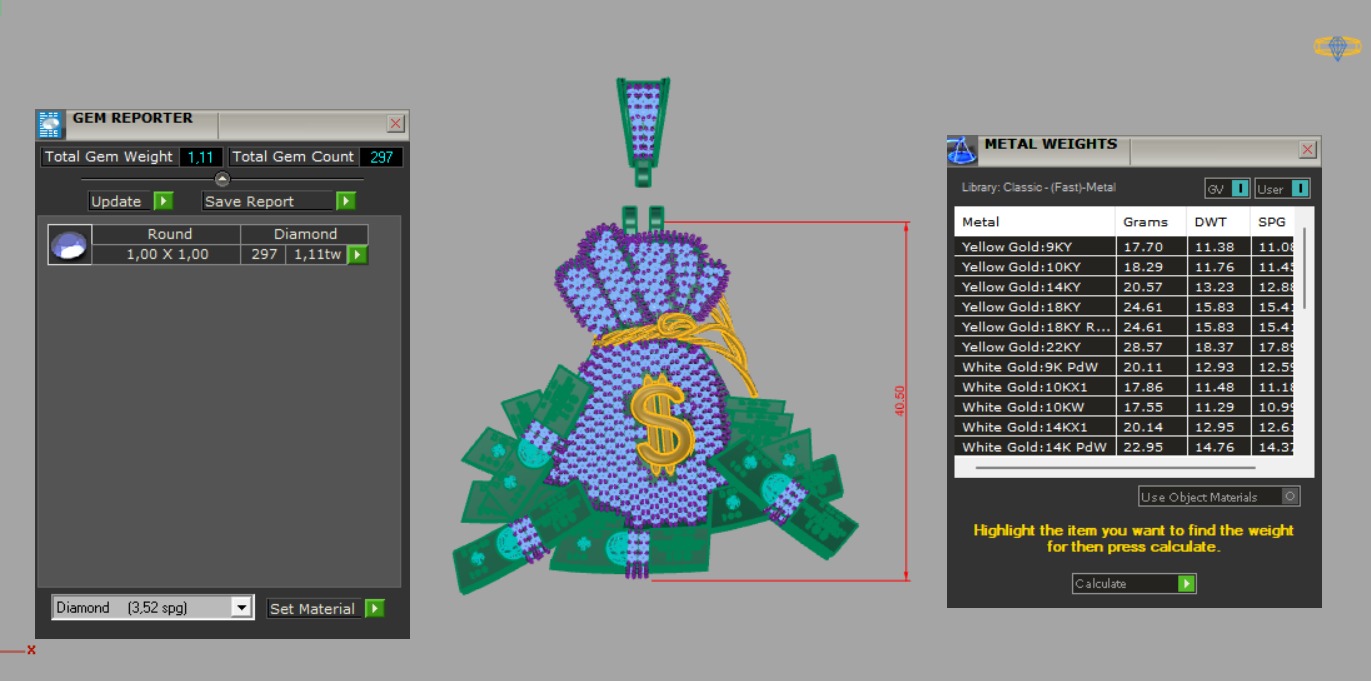Sort by the Metal column header
Screen dimensions: 1371x681
pos(1035,222)
